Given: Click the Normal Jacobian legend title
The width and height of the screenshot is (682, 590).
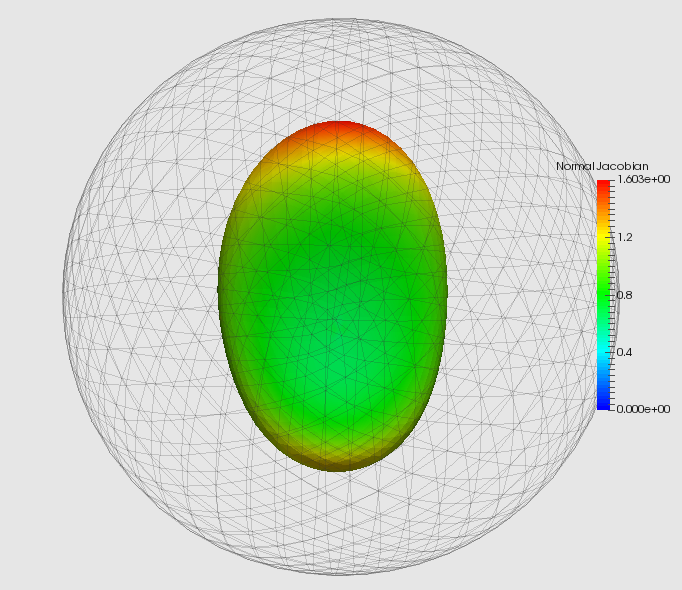Looking at the screenshot, I should pyautogui.click(x=602, y=166).
